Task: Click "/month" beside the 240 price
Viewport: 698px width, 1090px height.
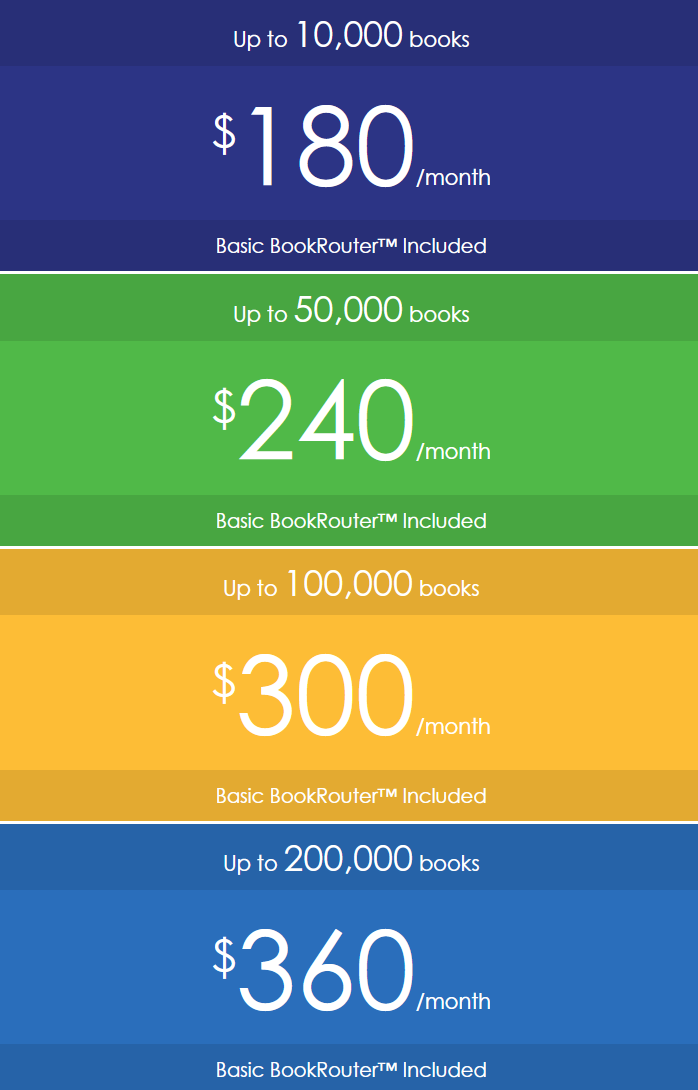Action: [453, 452]
